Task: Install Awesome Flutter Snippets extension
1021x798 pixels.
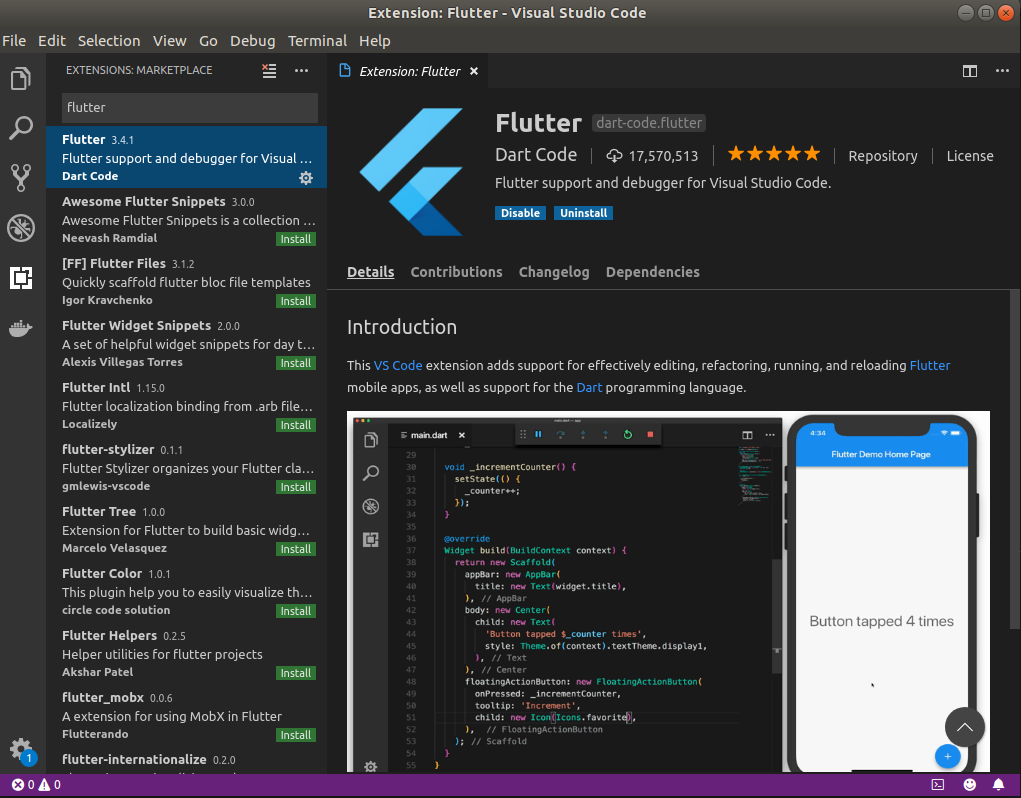Action: click(296, 239)
